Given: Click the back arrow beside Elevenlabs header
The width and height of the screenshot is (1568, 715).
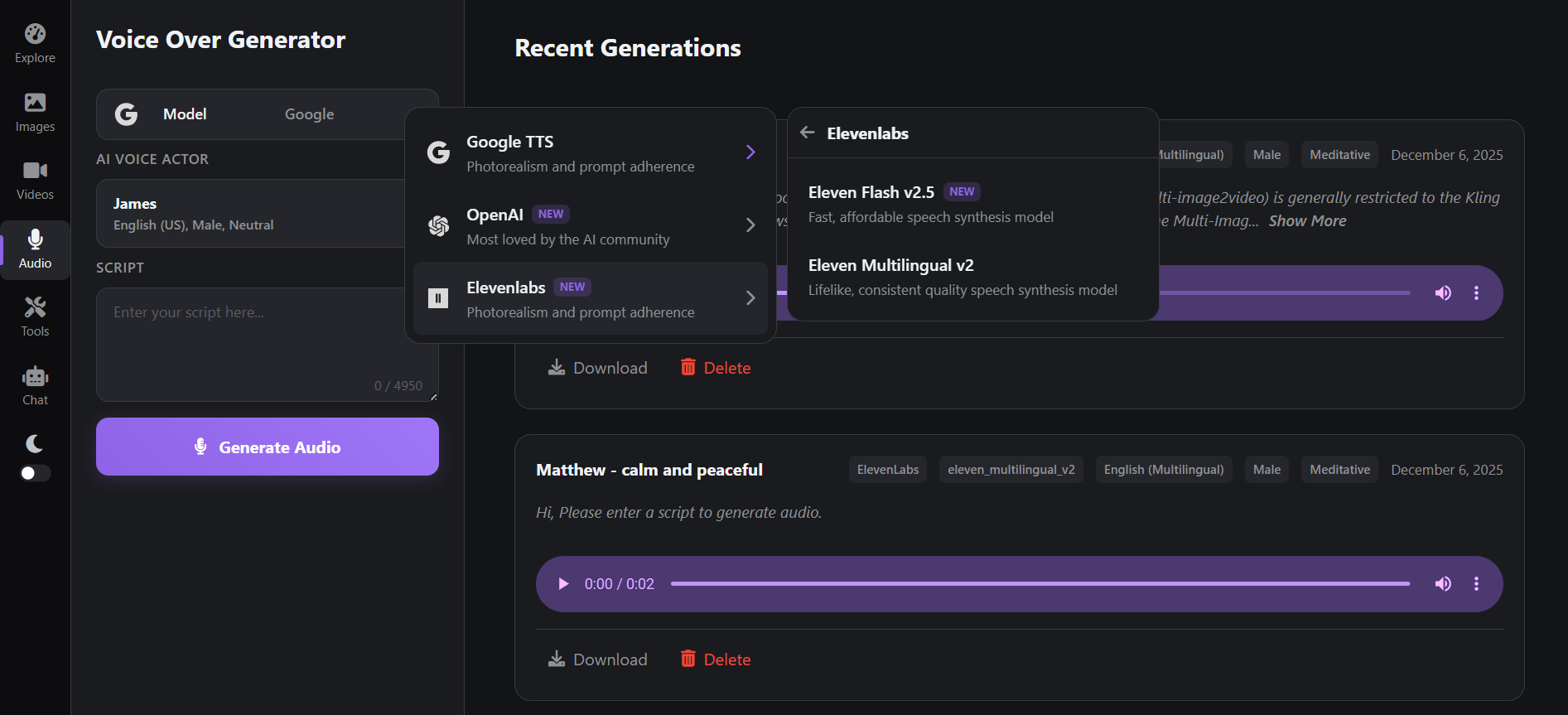Looking at the screenshot, I should pos(808,133).
